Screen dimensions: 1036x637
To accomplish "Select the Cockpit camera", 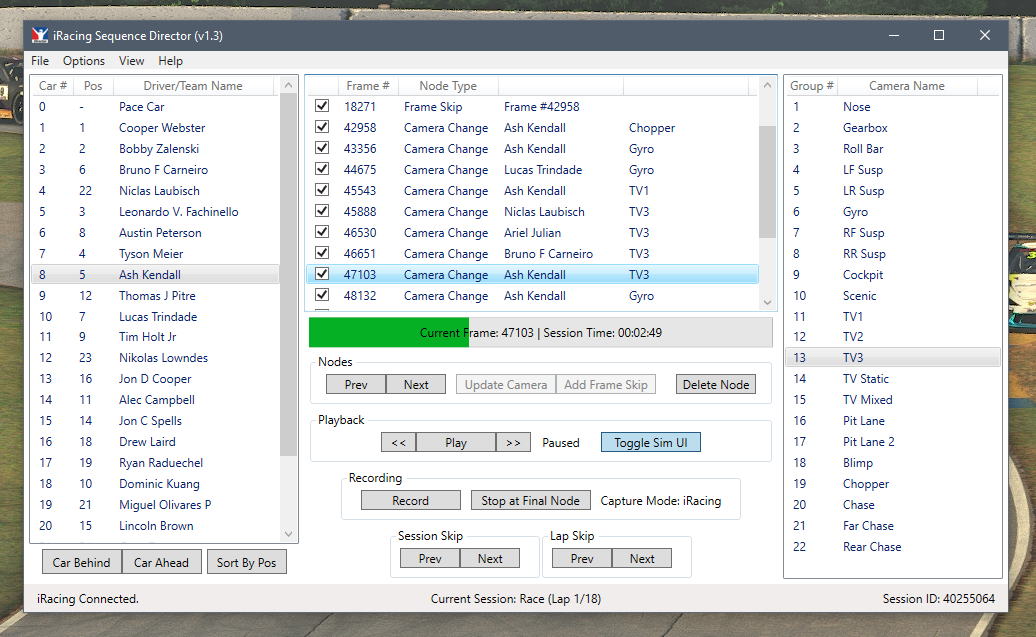I will click(893, 274).
